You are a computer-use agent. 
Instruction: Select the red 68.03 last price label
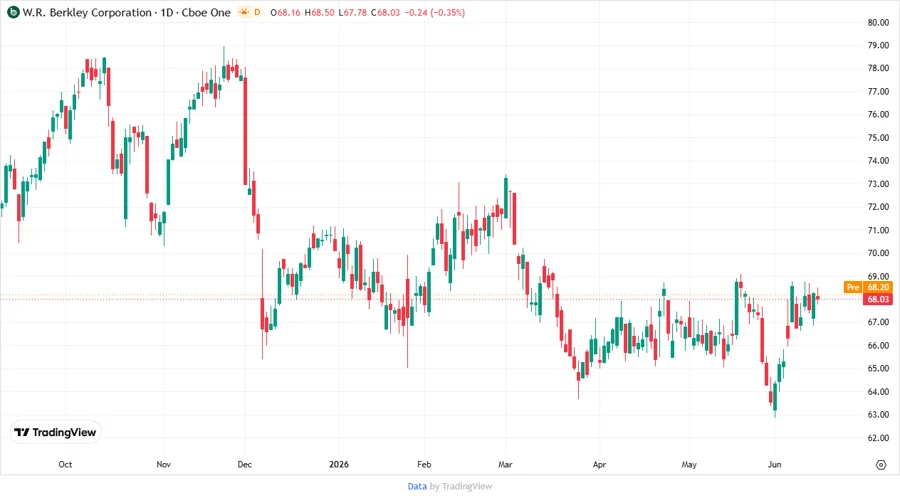pos(878,299)
